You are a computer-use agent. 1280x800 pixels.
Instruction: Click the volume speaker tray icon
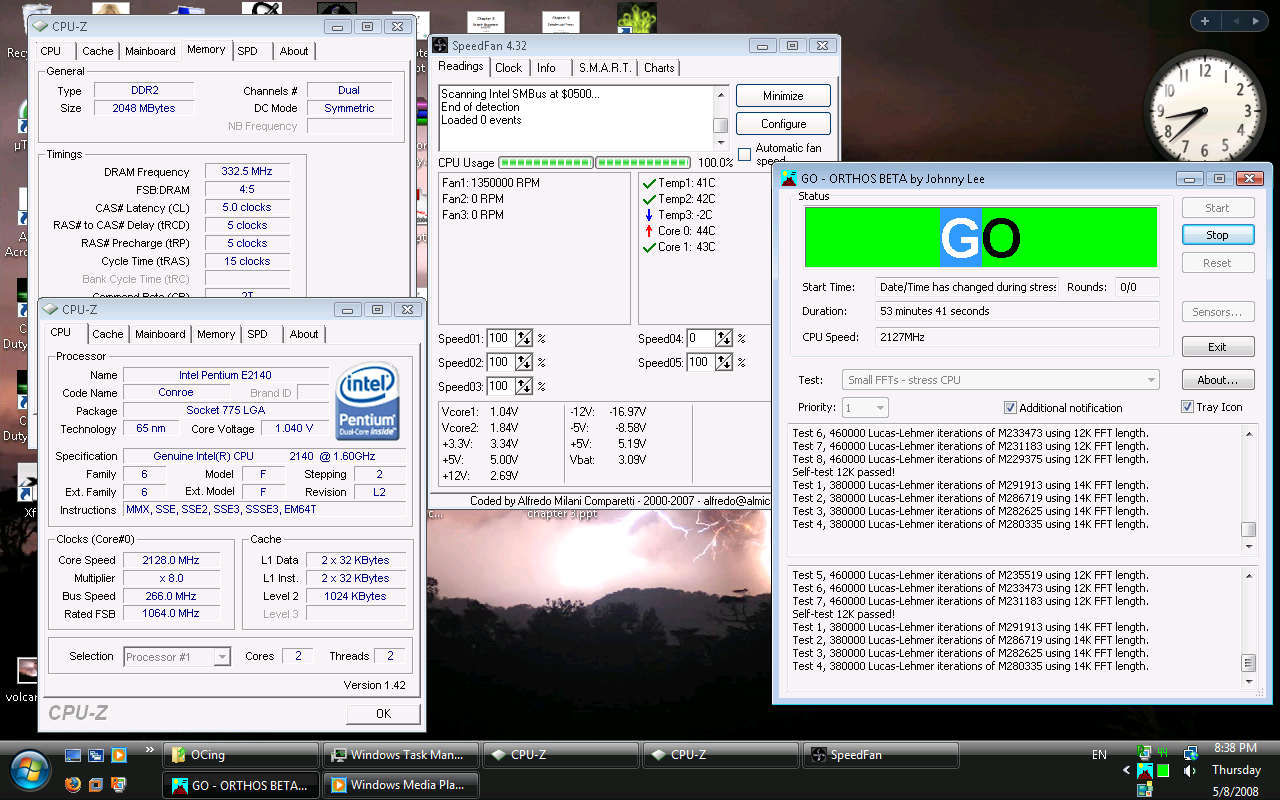point(1190,771)
